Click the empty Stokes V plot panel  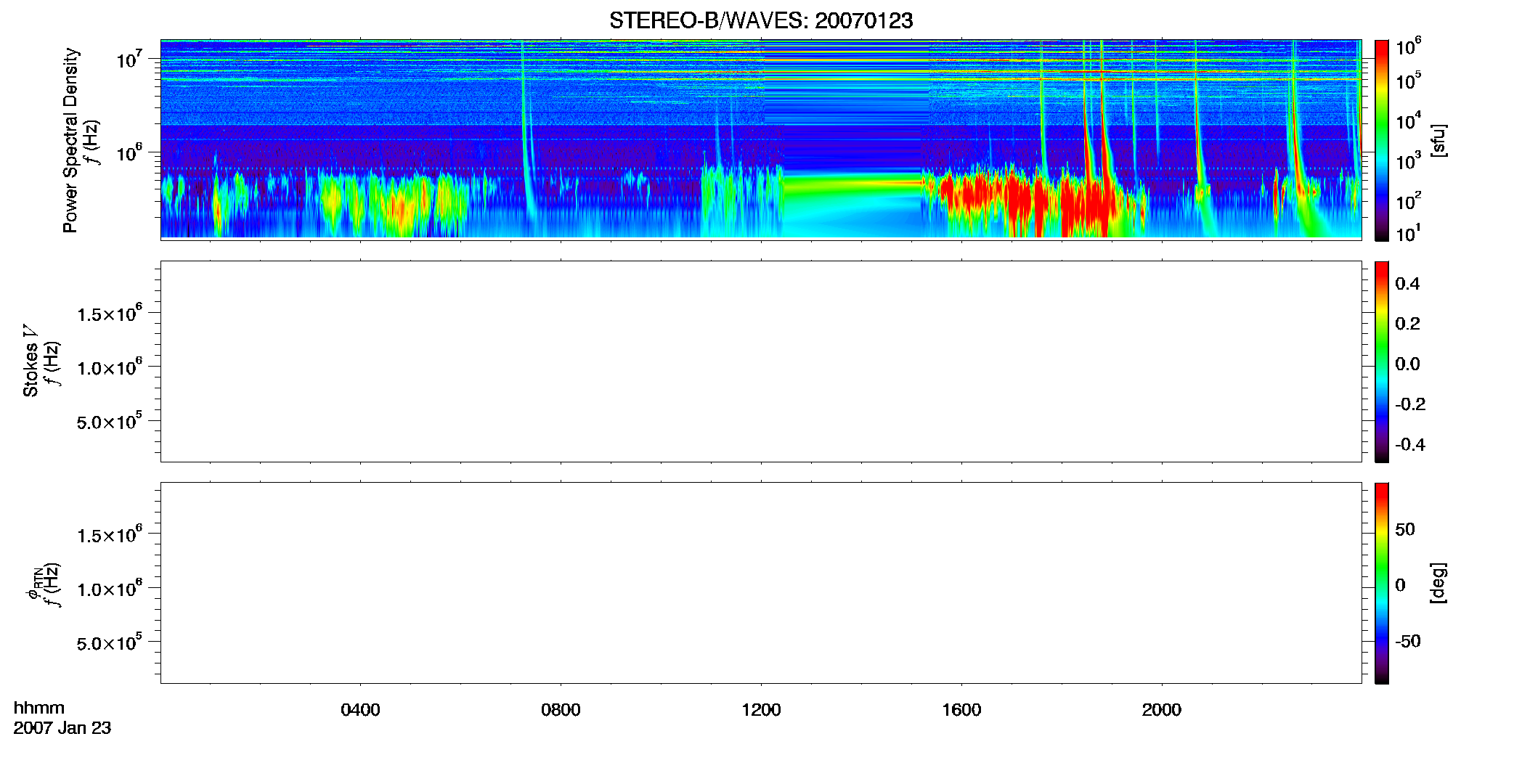(x=761, y=362)
